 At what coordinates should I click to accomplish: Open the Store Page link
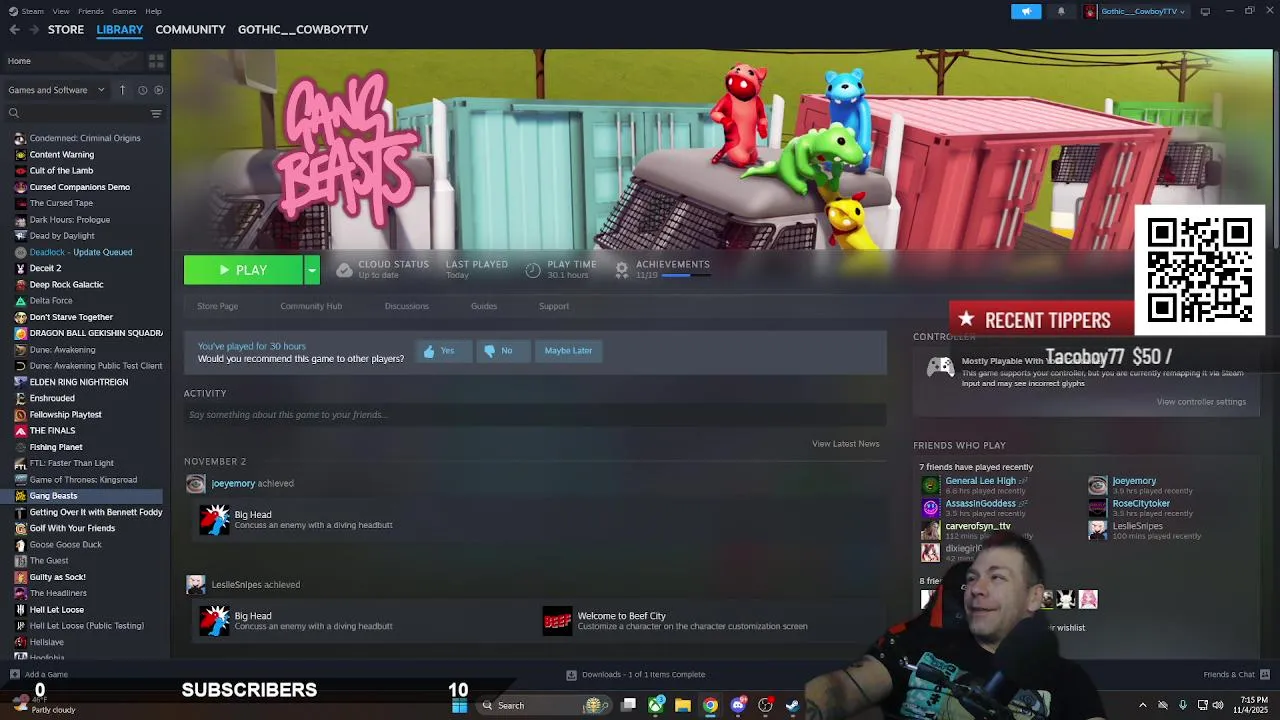[217, 306]
